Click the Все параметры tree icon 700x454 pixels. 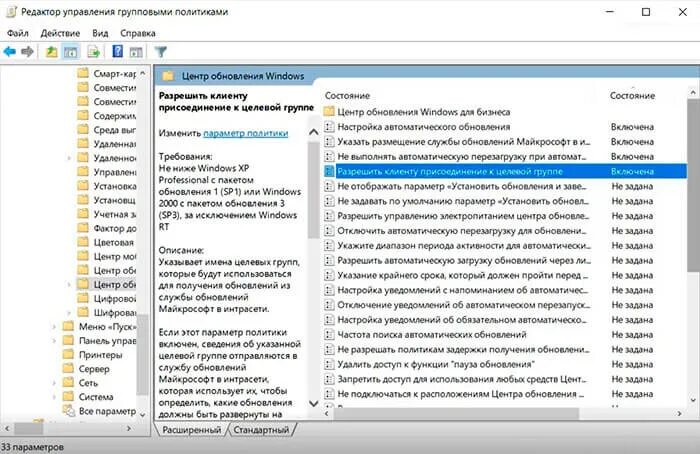(x=69, y=411)
